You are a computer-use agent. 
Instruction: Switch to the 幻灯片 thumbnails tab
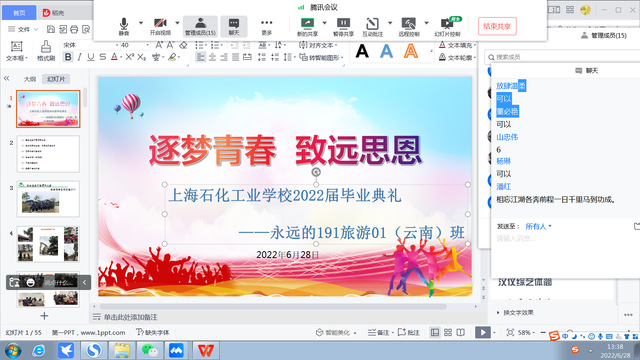pyautogui.click(x=56, y=79)
